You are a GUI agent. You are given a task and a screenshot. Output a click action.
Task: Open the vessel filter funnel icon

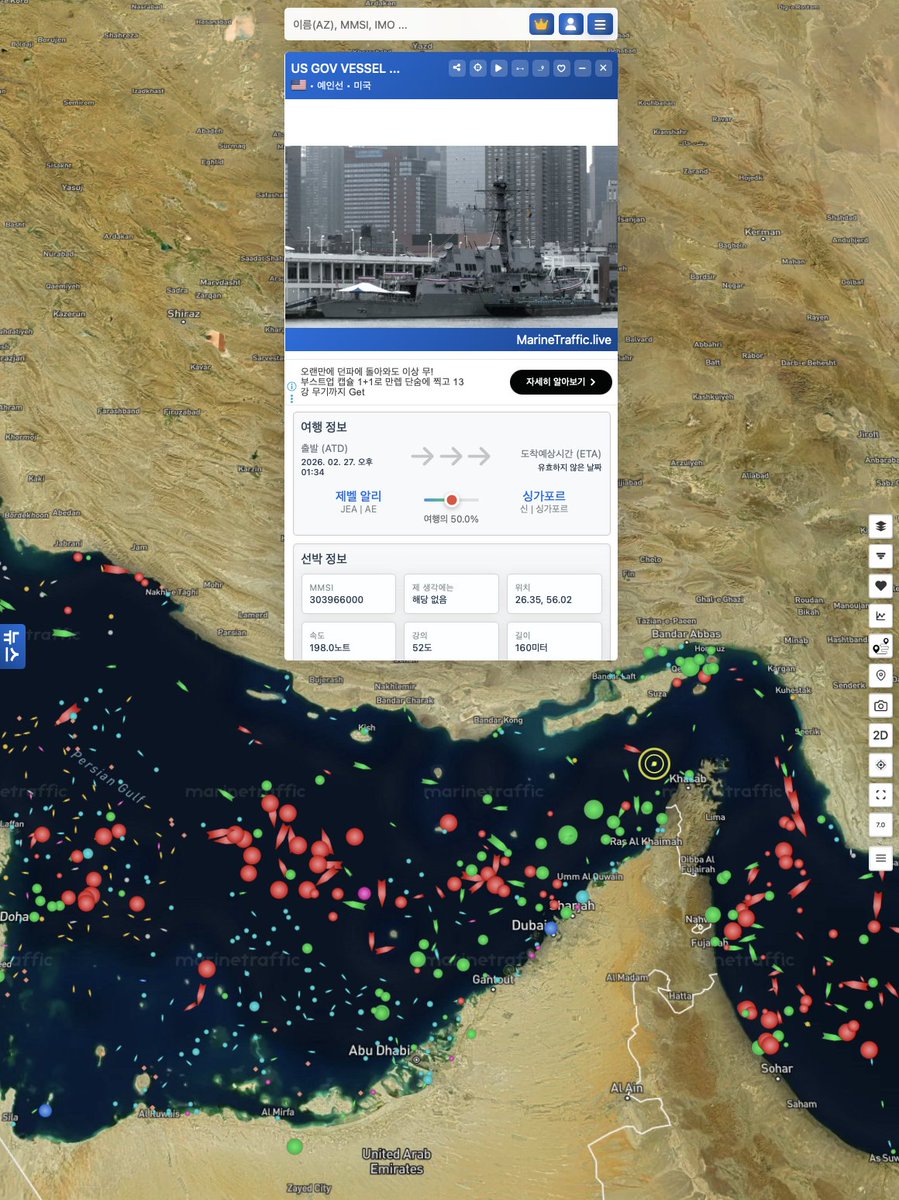881,556
